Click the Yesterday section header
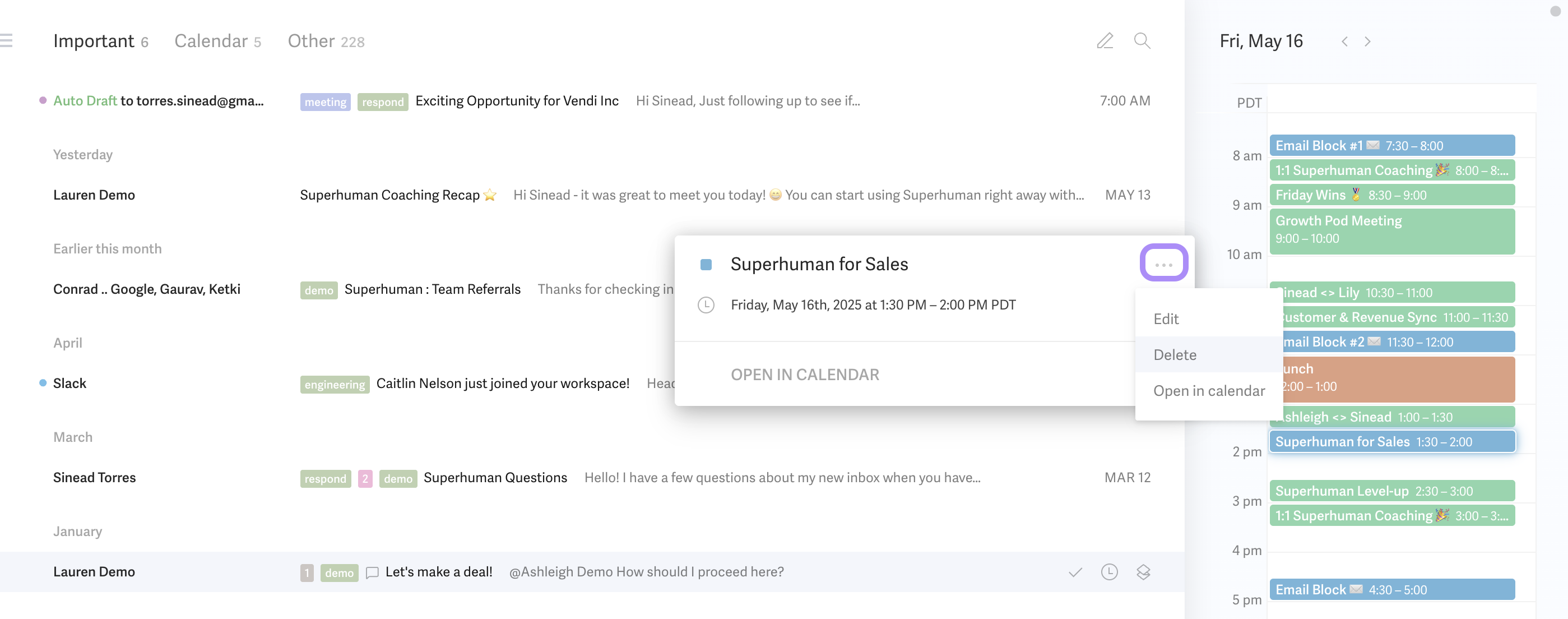Viewport: 1568px width, 619px height. (x=83, y=155)
